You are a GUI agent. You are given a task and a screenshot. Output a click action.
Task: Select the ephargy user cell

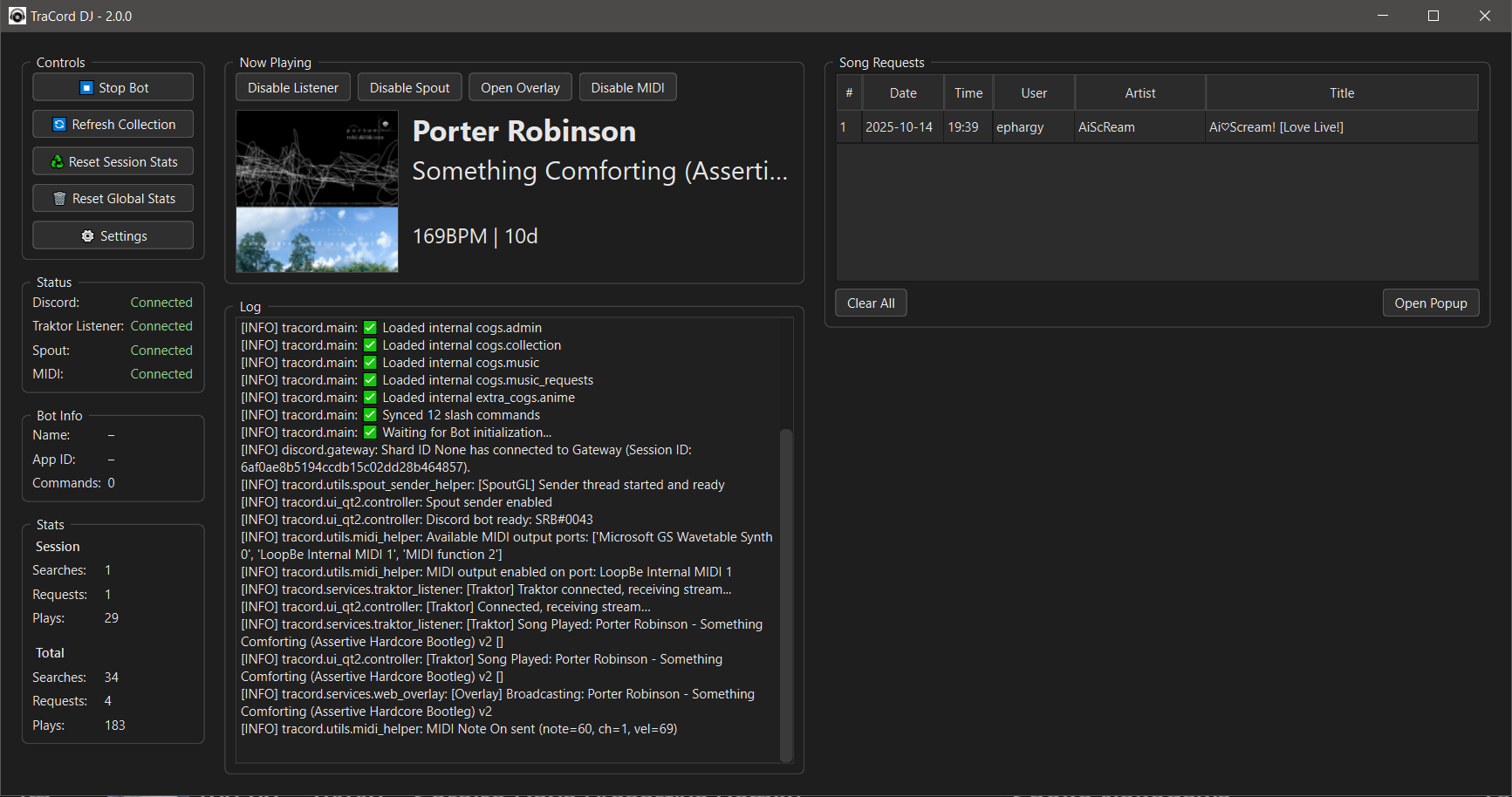[1034, 127]
